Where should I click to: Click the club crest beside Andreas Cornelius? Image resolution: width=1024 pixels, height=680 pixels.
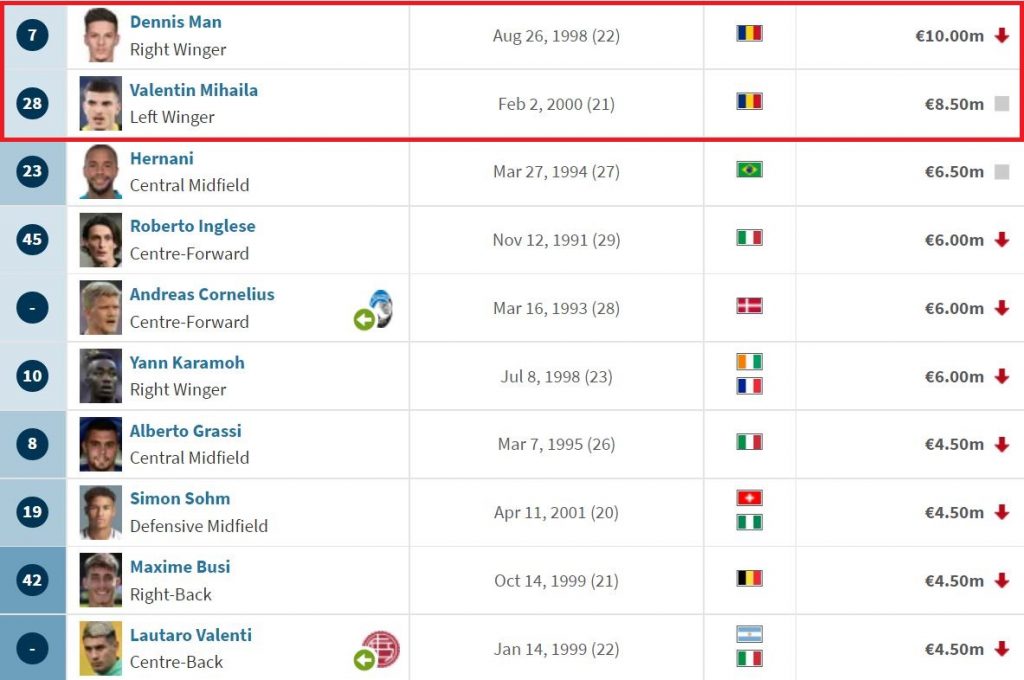[381, 308]
